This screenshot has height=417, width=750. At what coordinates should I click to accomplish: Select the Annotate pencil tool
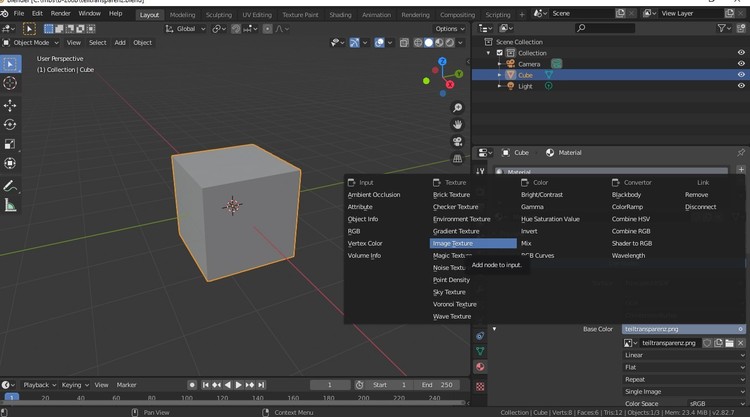coord(10,186)
